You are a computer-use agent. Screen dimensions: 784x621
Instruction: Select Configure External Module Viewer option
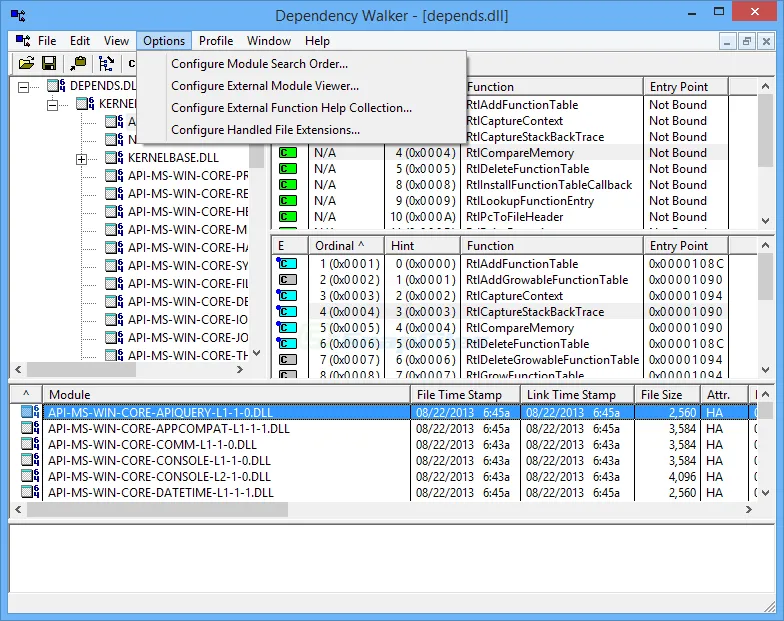(x=264, y=86)
